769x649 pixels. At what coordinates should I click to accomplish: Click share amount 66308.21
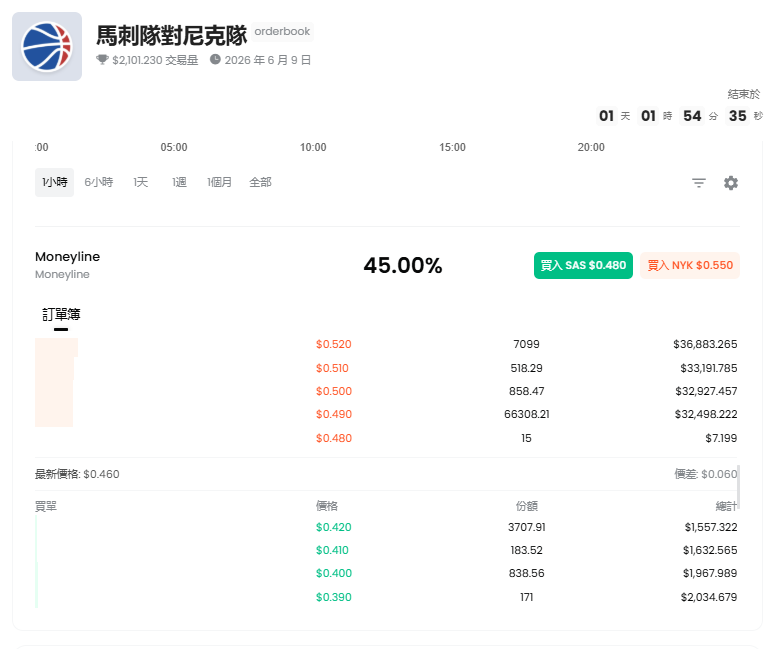click(527, 415)
